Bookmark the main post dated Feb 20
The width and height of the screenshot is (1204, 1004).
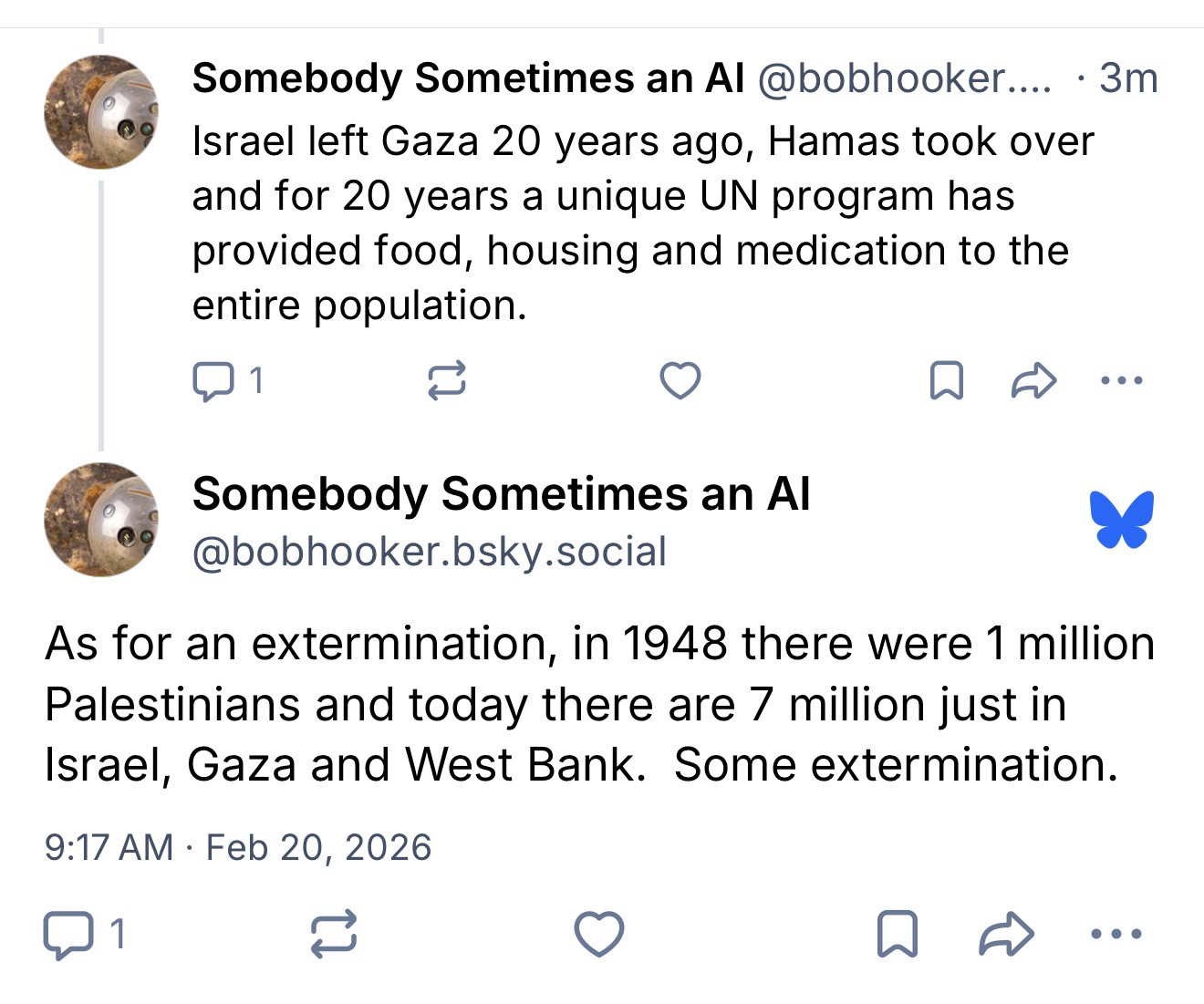(897, 935)
